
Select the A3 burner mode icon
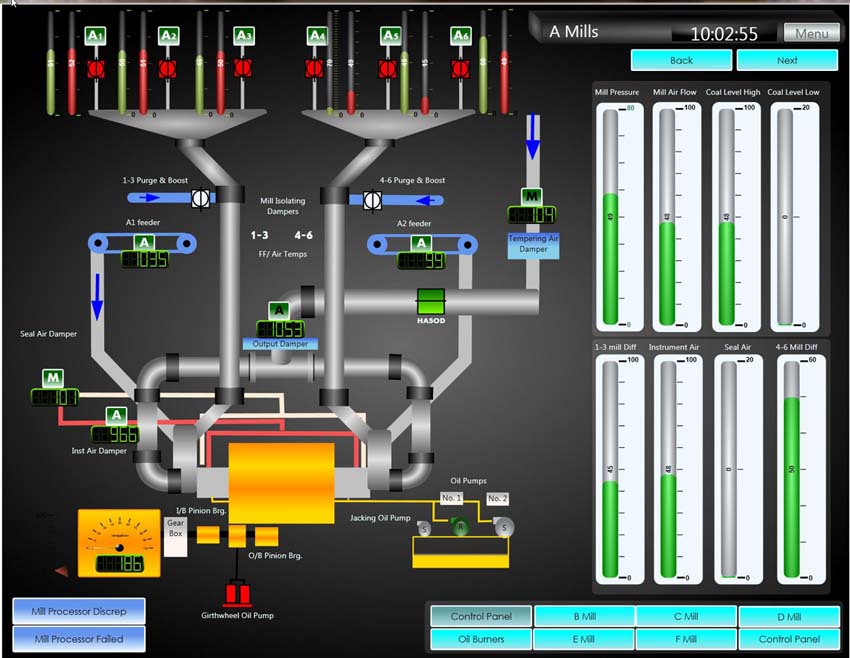244,36
